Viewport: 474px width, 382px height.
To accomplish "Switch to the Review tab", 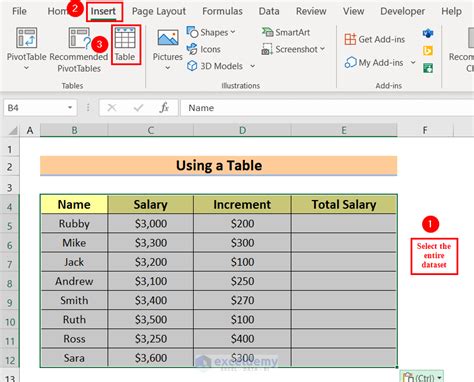I will (311, 11).
